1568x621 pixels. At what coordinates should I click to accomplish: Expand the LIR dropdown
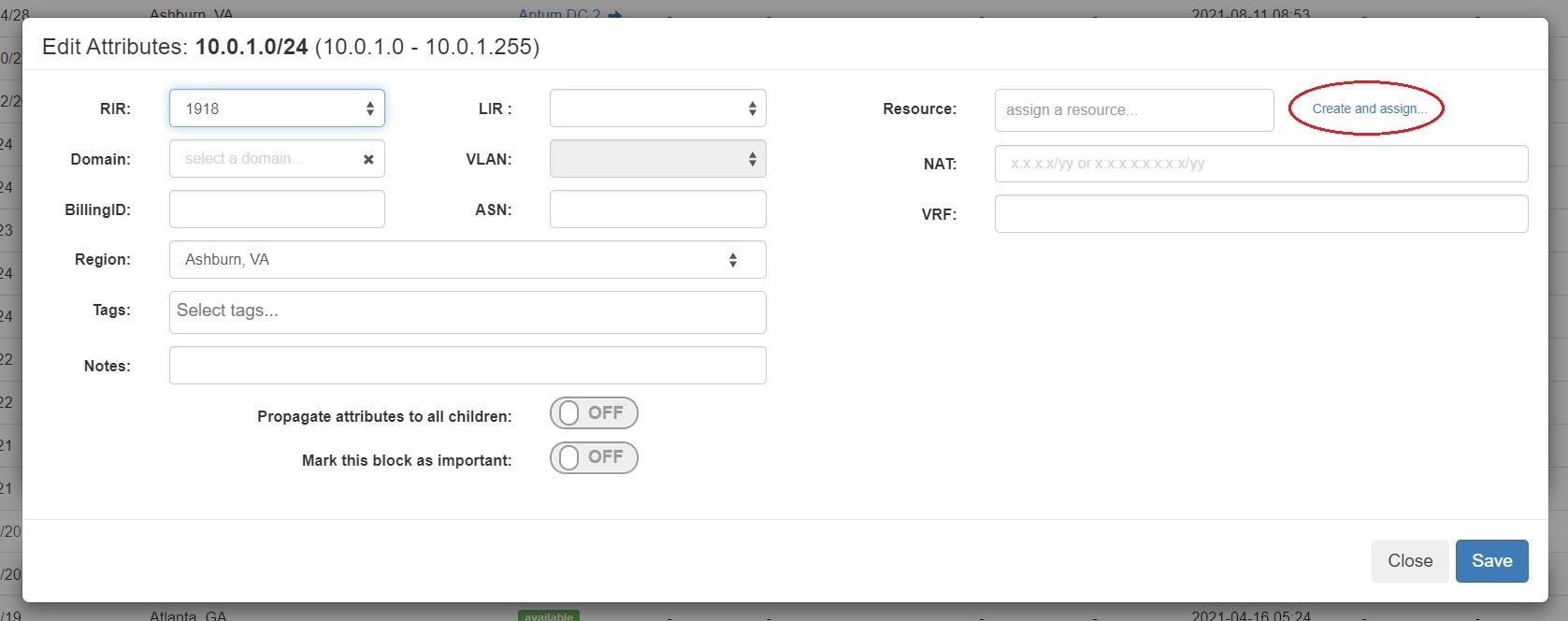657,108
